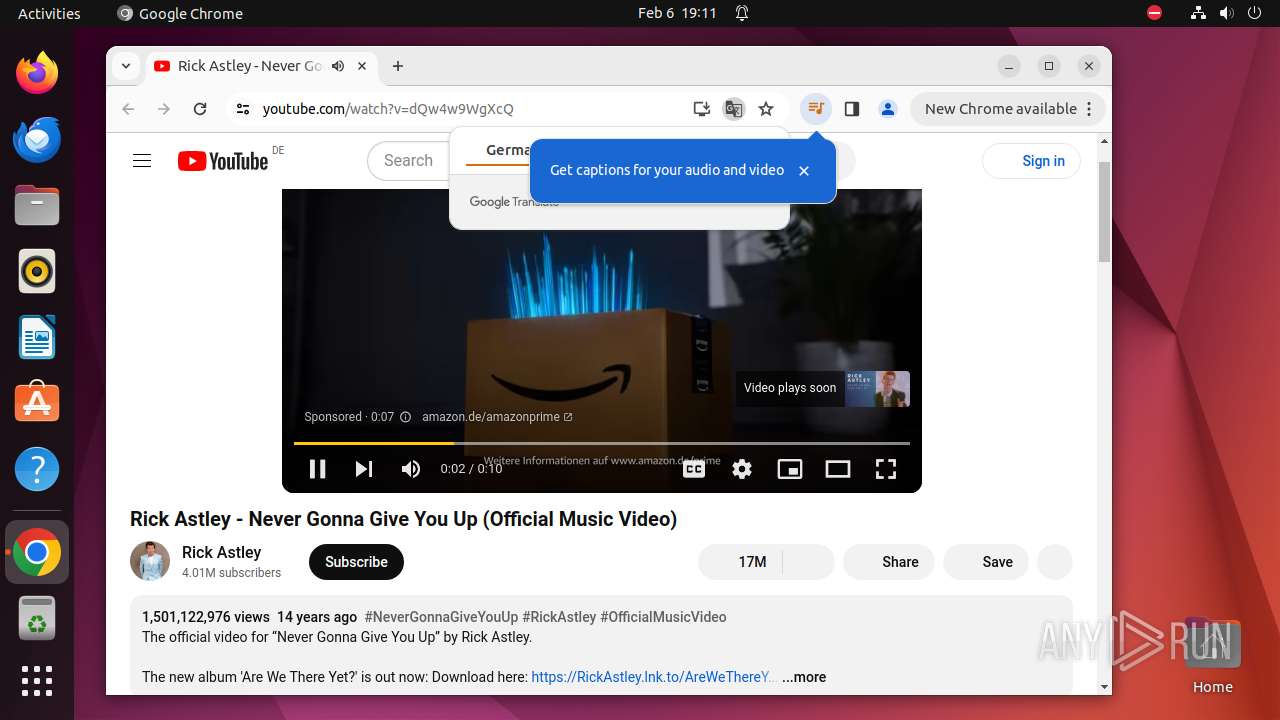Open the Help app in dock
1280x720 pixels.
click(x=37, y=469)
